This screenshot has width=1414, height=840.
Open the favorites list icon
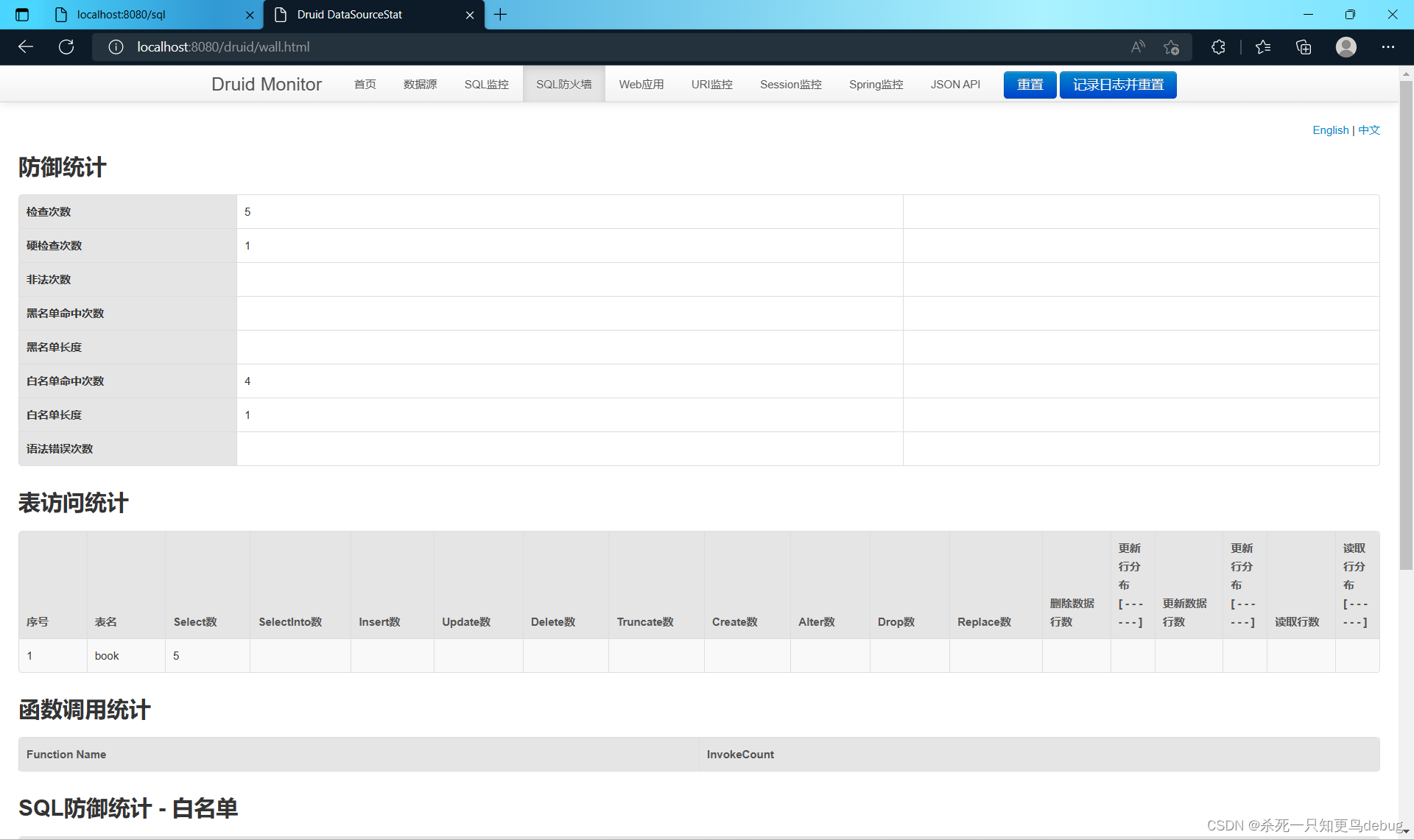point(1263,47)
